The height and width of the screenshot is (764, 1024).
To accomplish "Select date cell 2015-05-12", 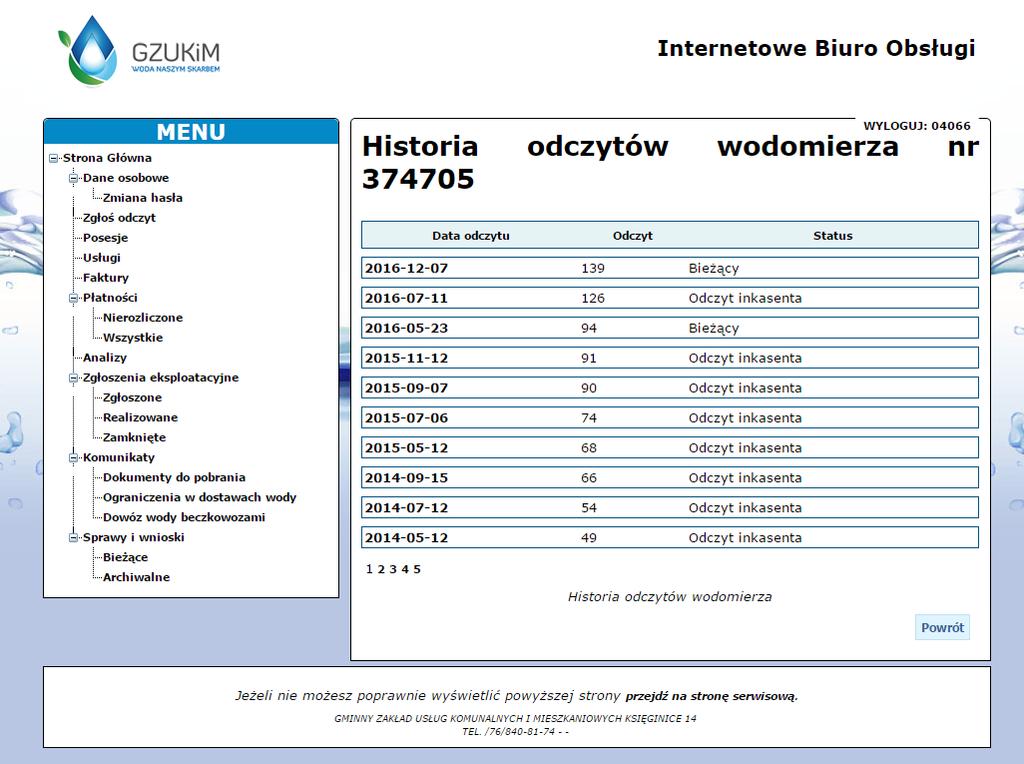I will pos(406,449).
